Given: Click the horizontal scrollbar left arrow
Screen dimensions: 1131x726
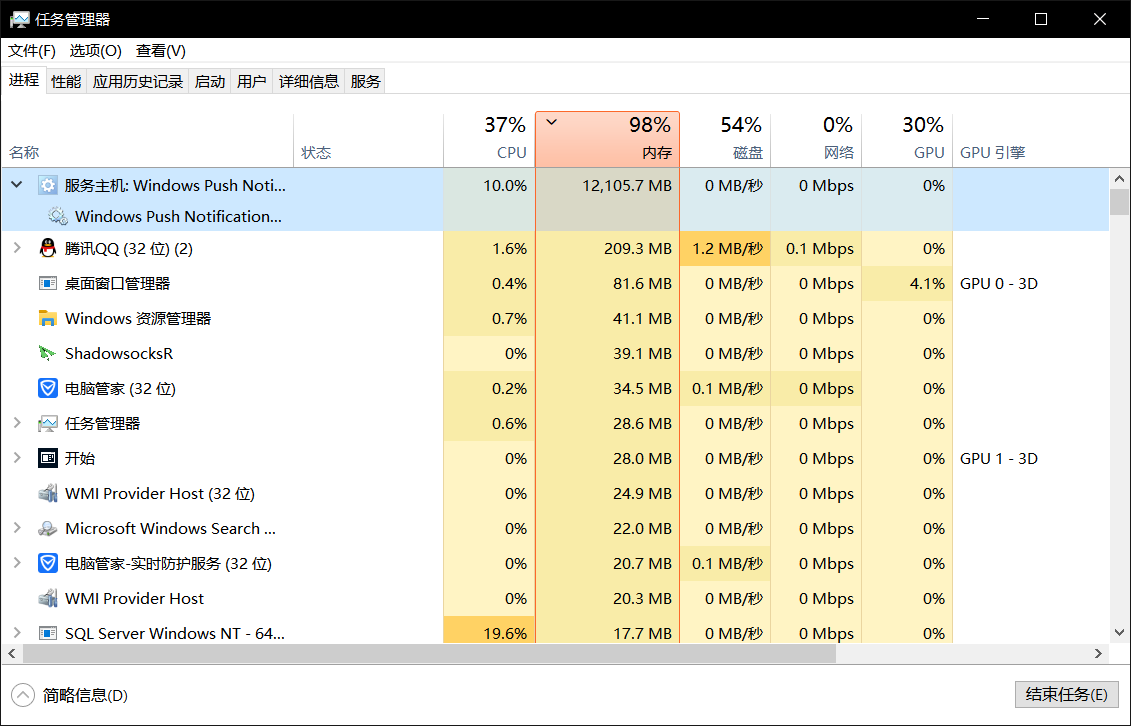Looking at the screenshot, I should (x=12, y=653).
